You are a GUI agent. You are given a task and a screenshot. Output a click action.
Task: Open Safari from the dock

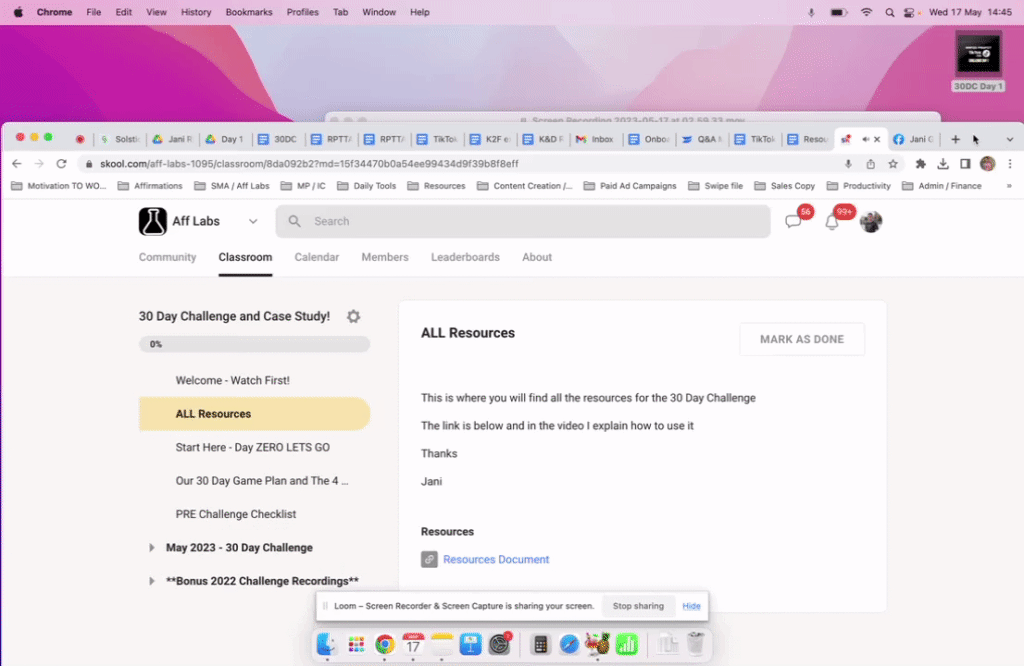(x=569, y=644)
